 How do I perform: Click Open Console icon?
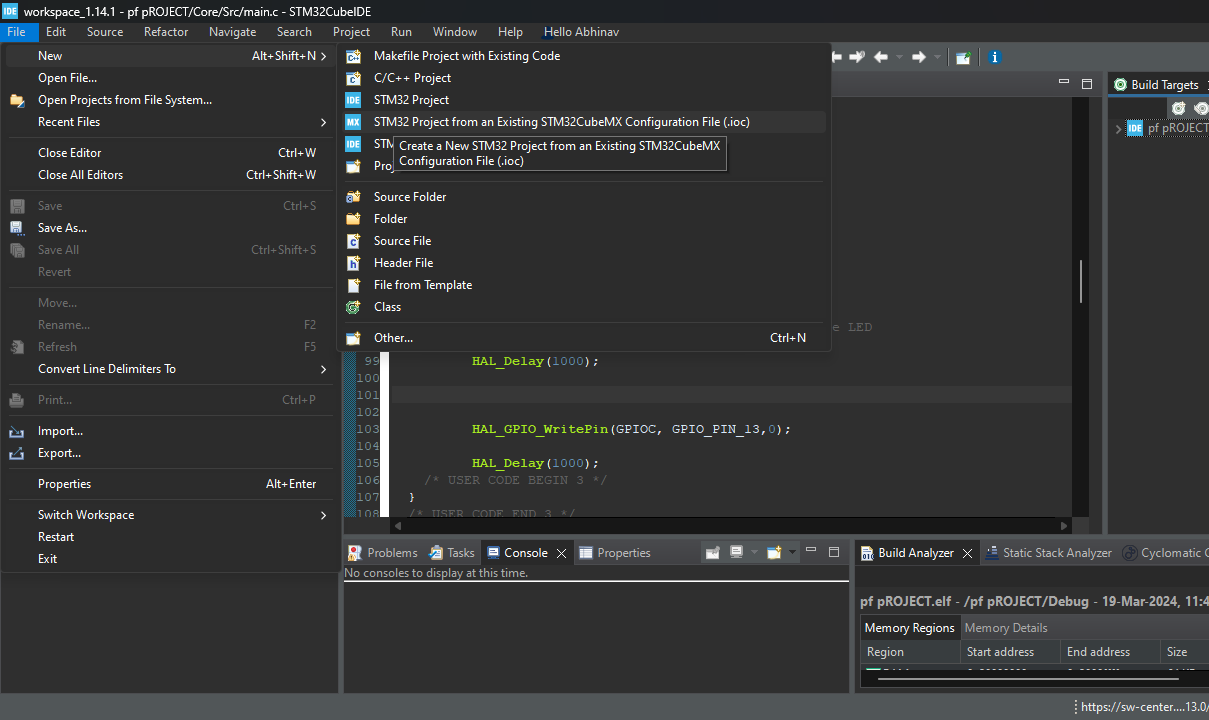774,552
